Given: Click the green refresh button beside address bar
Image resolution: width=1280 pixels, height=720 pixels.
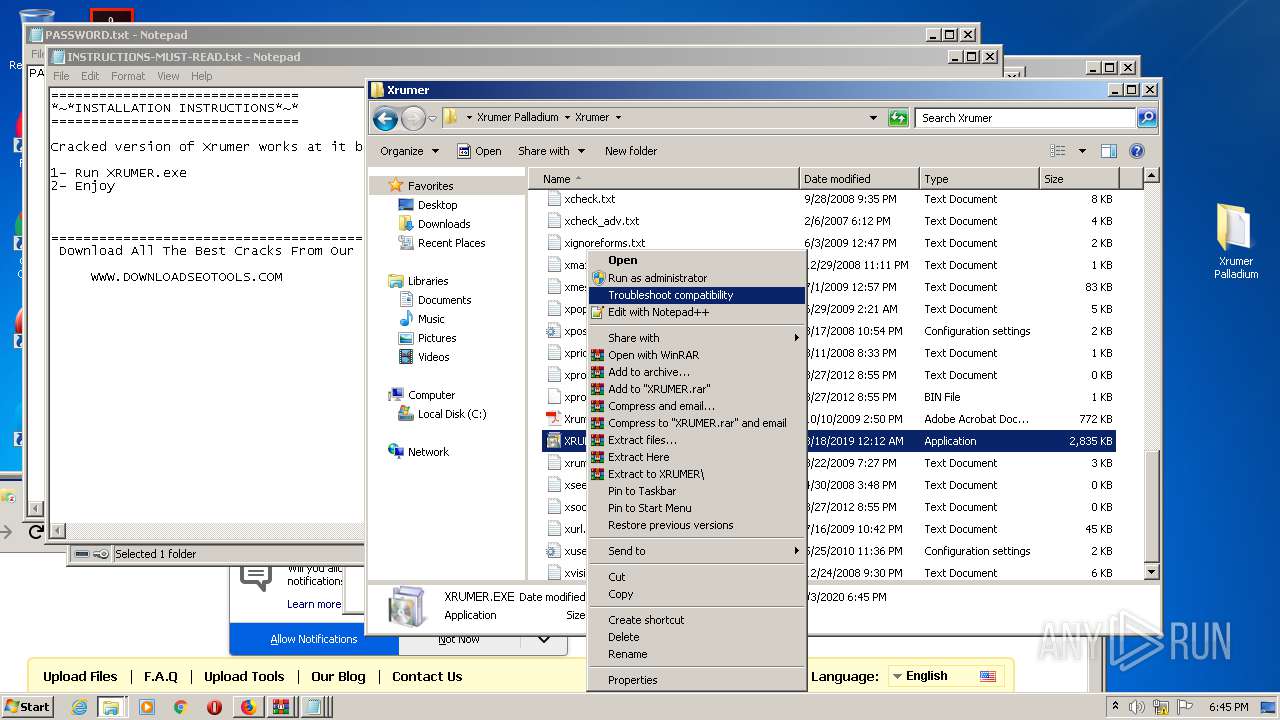Looking at the screenshot, I should [898, 118].
